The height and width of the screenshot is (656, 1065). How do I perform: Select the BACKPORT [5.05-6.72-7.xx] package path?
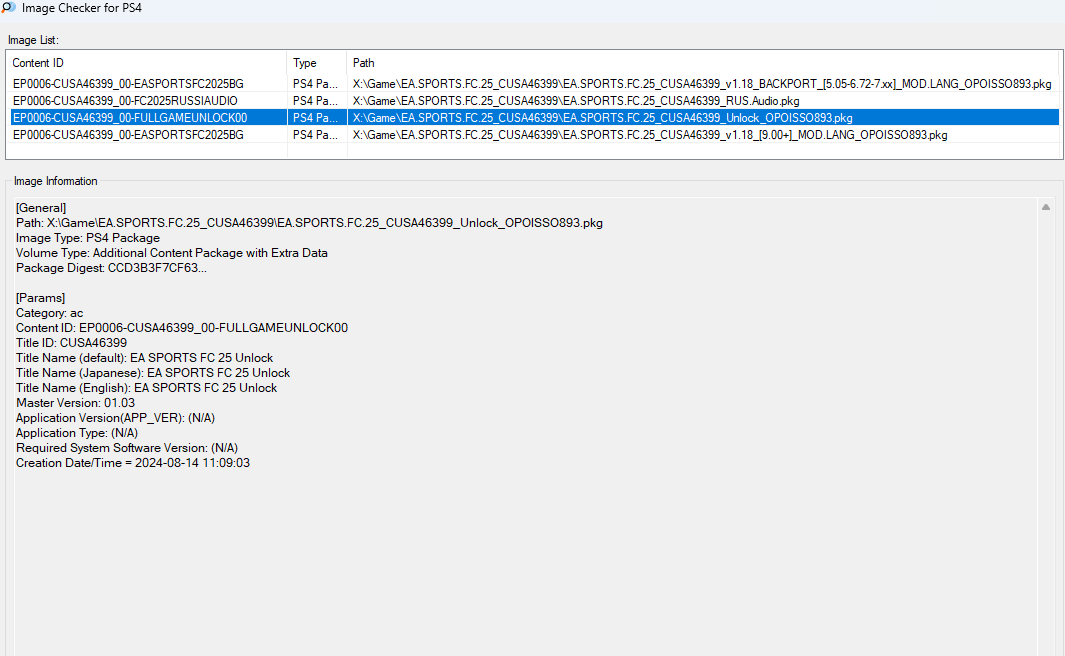pyautogui.click(x=702, y=84)
